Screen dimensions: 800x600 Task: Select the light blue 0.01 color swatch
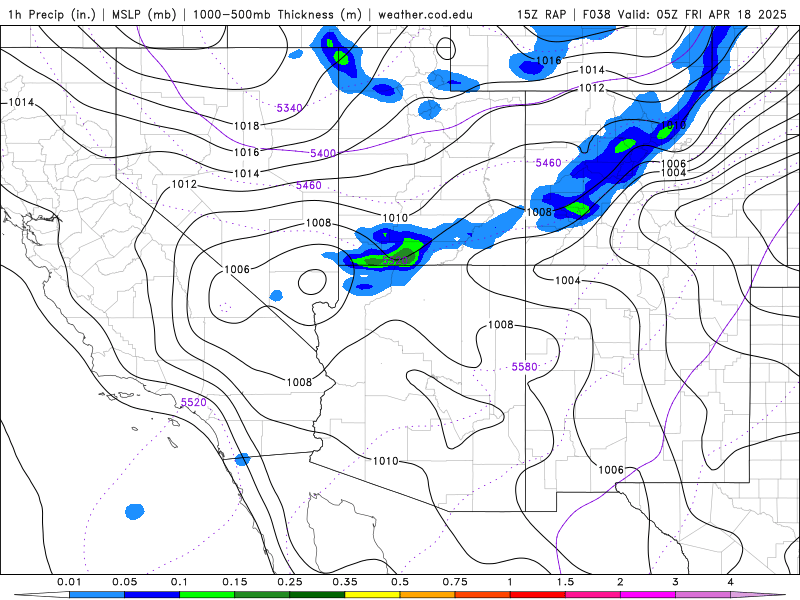[97, 595]
